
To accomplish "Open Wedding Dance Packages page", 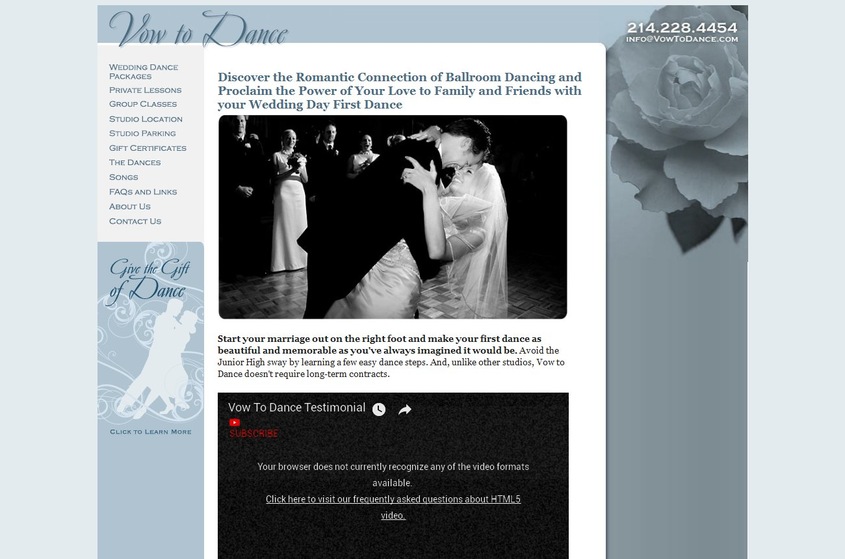I will pos(143,72).
